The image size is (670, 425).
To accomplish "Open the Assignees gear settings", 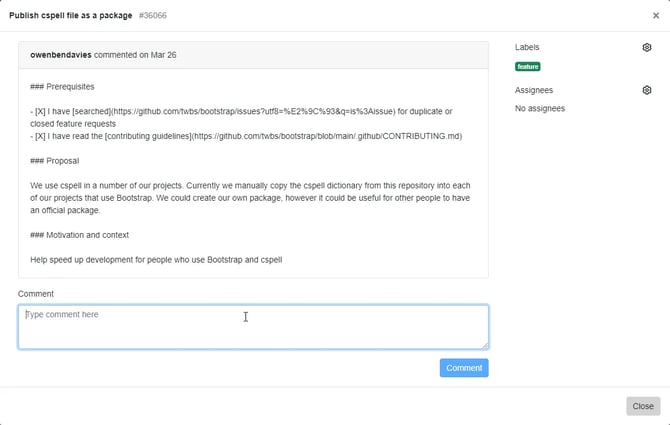I will point(647,90).
